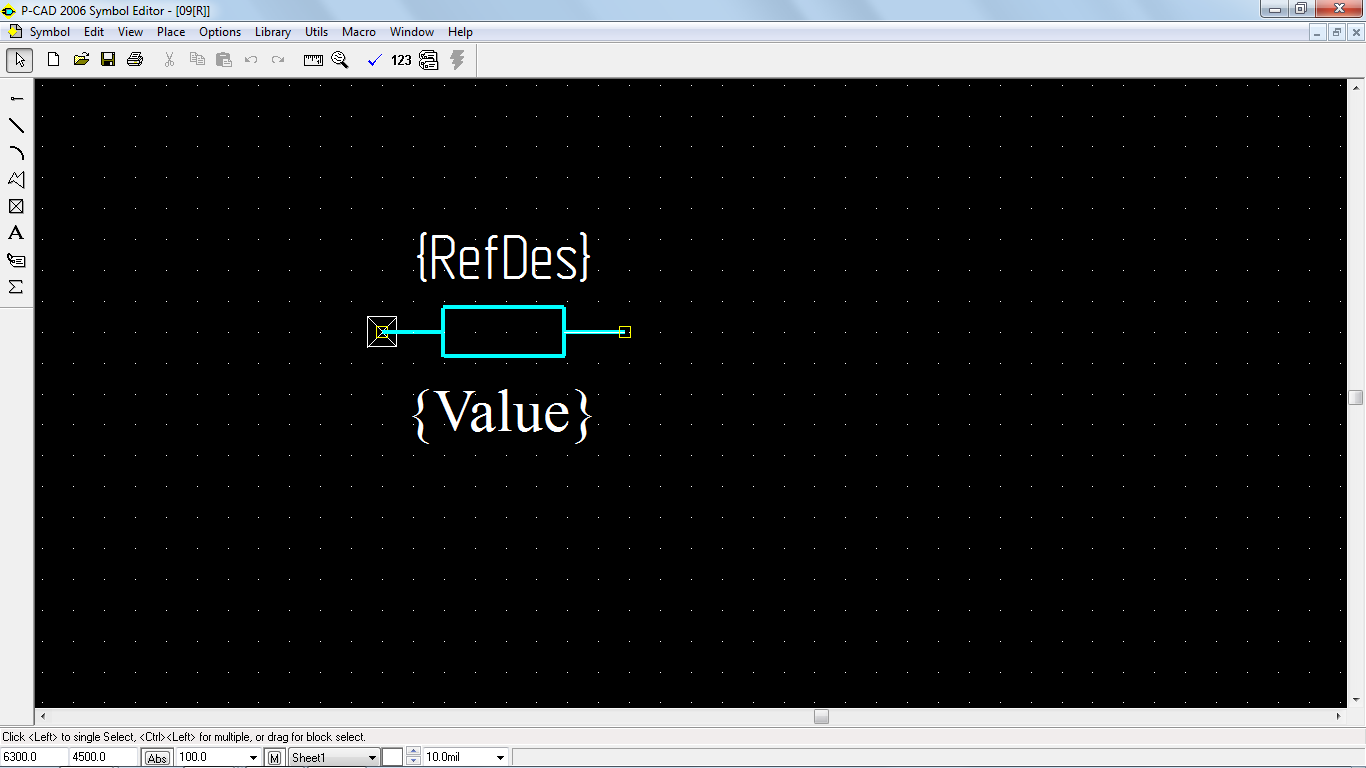Run Validate with blue checkmark
The width and height of the screenshot is (1366, 768).
click(375, 60)
